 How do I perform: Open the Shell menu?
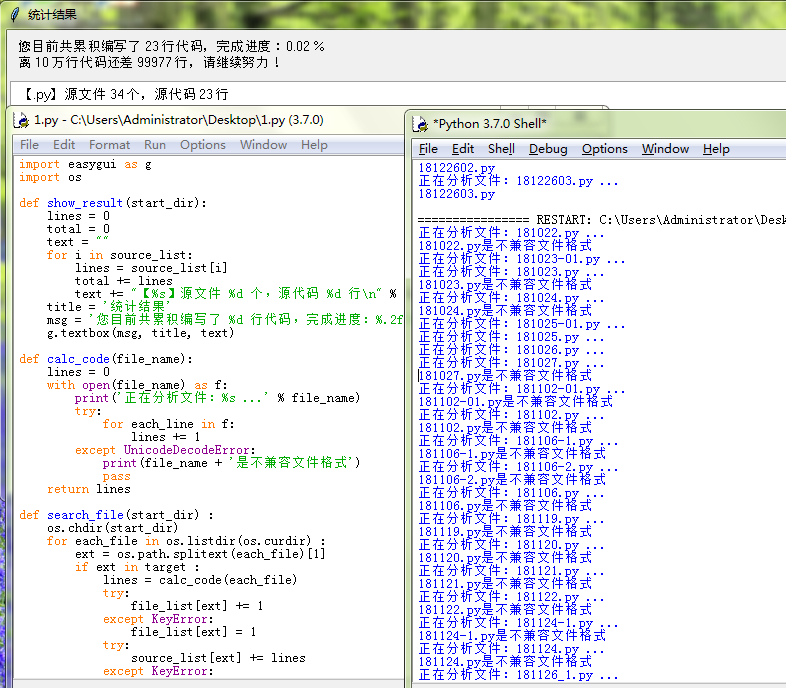tap(501, 149)
